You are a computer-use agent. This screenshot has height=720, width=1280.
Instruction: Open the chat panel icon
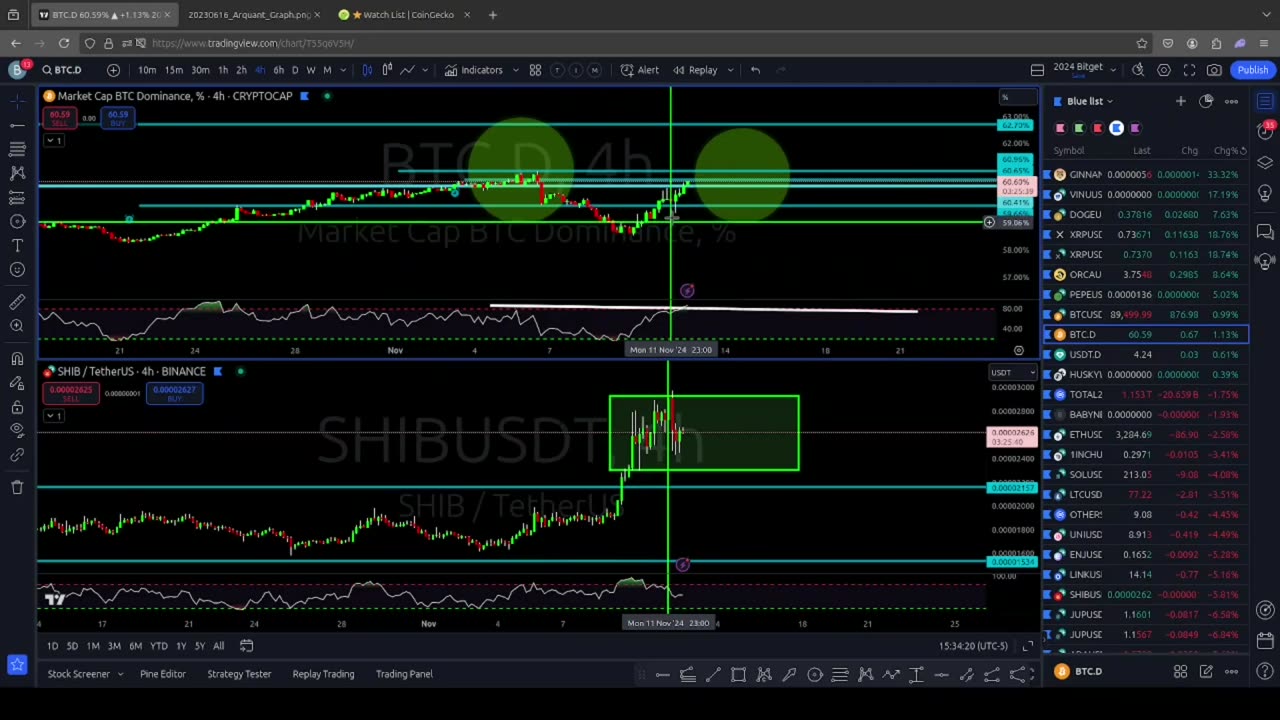pyautogui.click(x=1265, y=232)
